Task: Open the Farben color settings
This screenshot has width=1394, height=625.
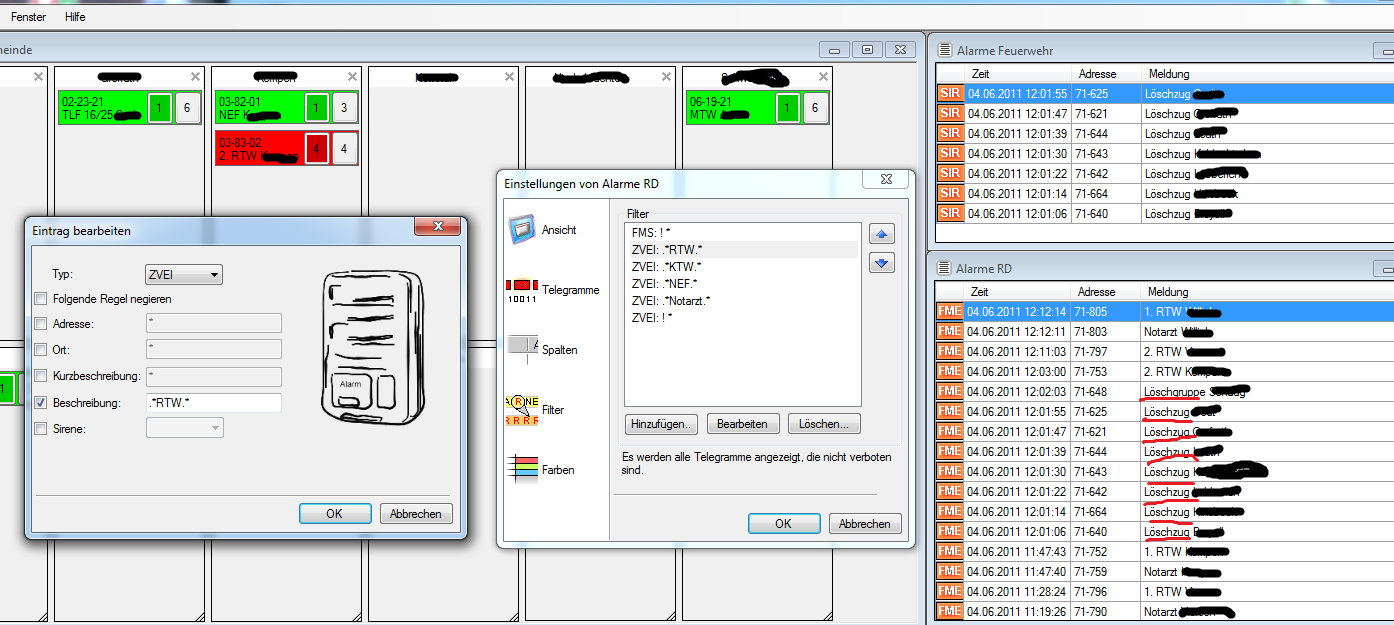Action: point(523,468)
